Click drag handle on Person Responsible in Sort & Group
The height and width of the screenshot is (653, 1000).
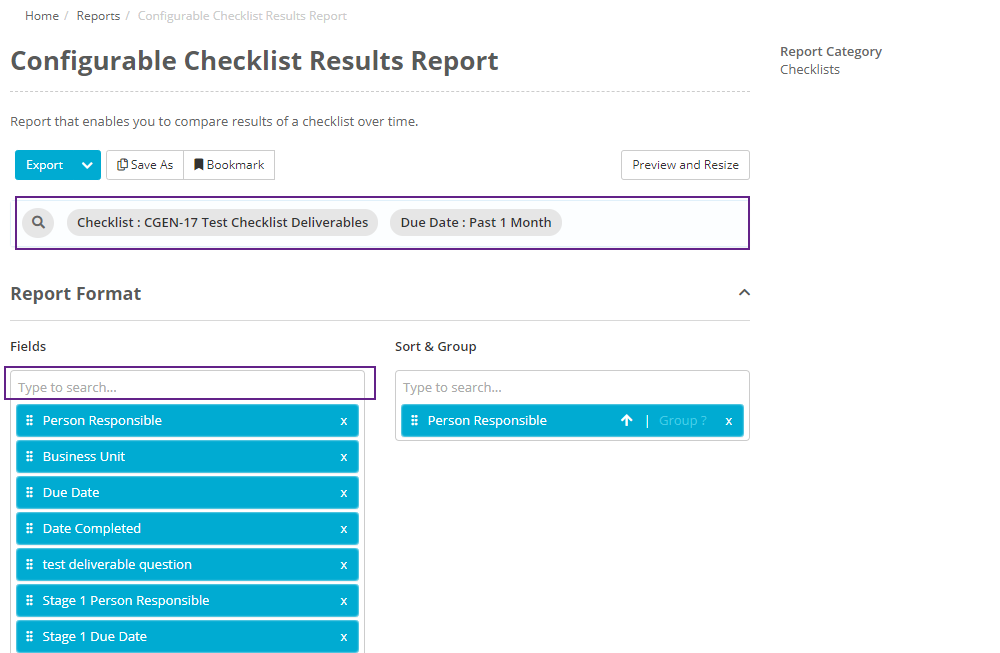pyautogui.click(x=413, y=420)
